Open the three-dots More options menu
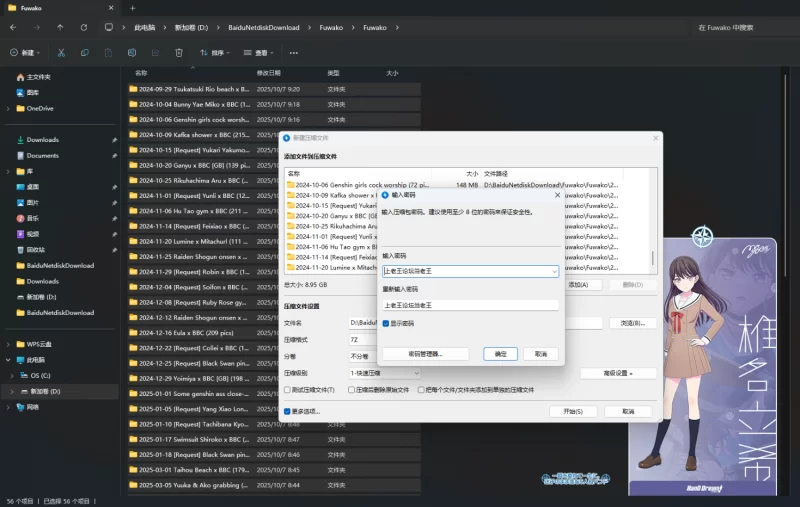Viewport: 800px width, 507px height. tap(293, 52)
